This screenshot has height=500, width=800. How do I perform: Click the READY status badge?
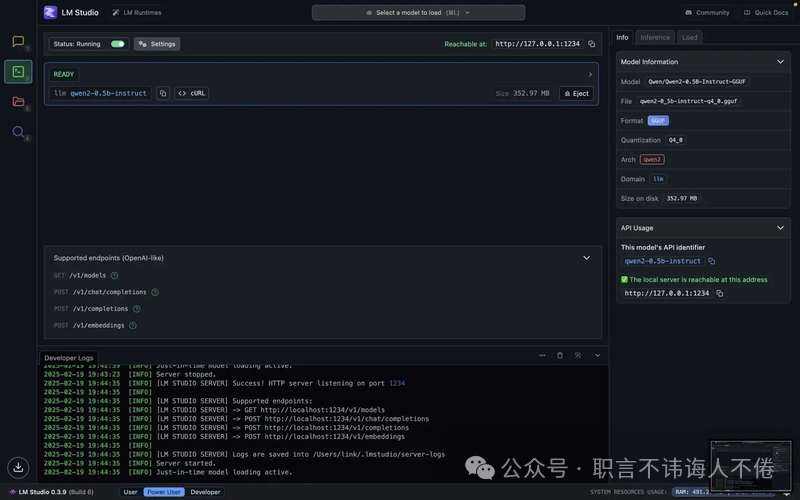(64, 74)
